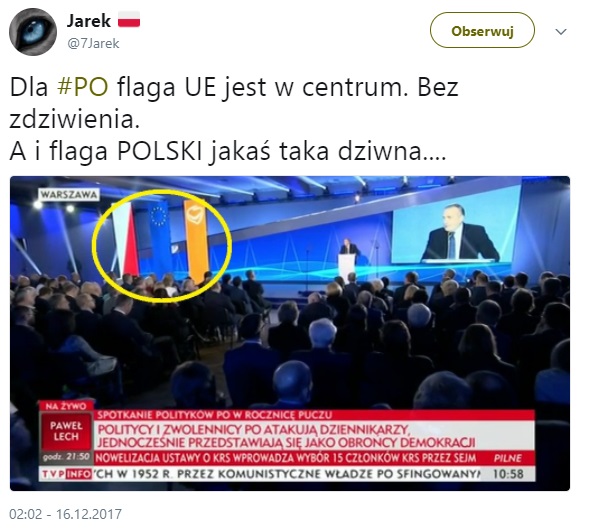608x529 pixels.
Task: Open the #PO hashtag link
Action: point(83,87)
